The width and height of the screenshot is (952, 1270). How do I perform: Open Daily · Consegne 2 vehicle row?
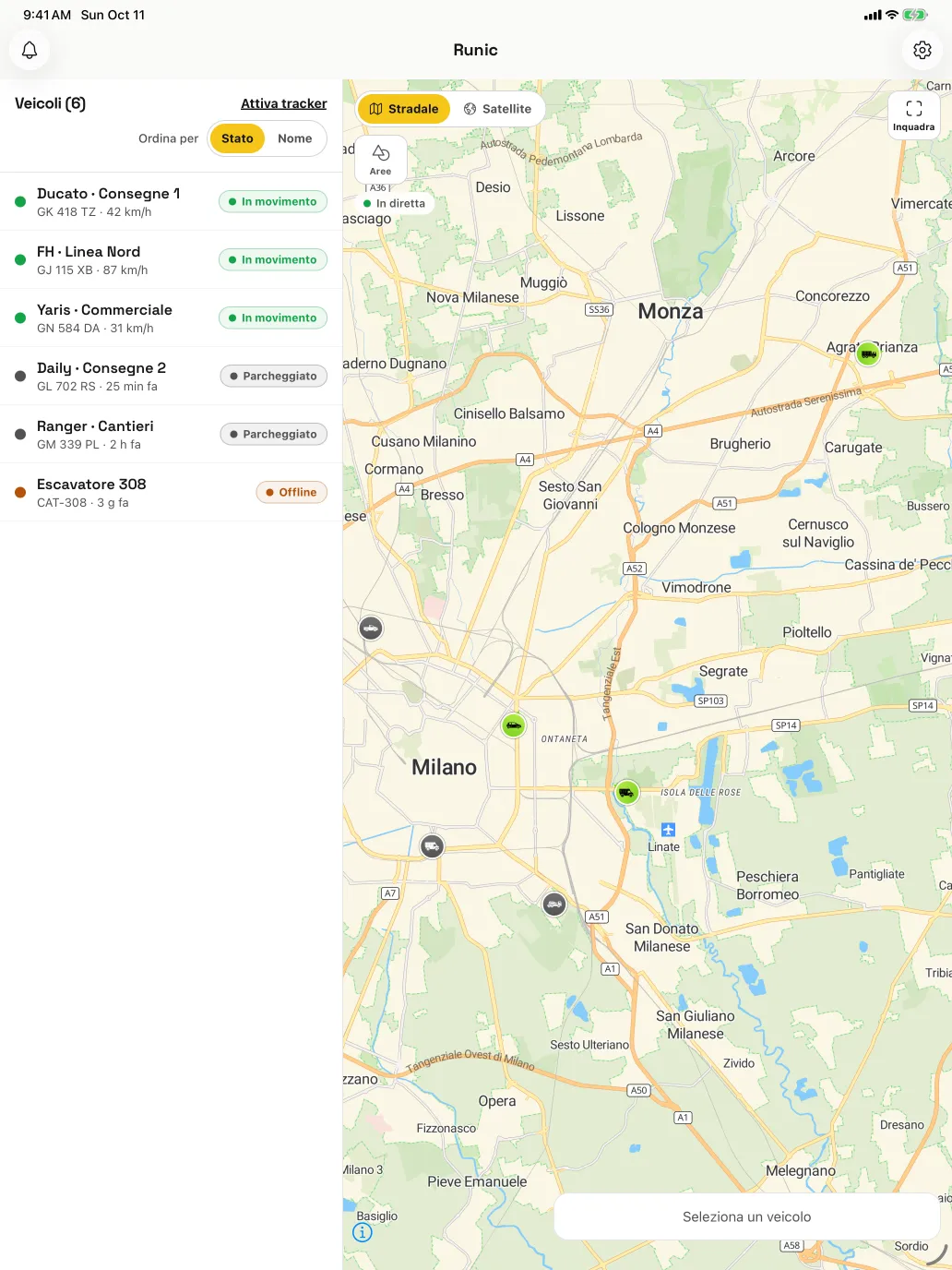tap(171, 377)
